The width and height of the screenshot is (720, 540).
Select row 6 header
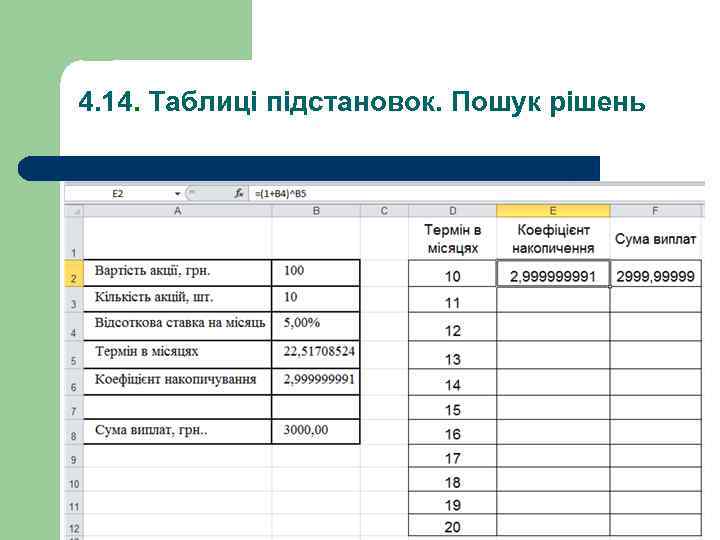74,382
